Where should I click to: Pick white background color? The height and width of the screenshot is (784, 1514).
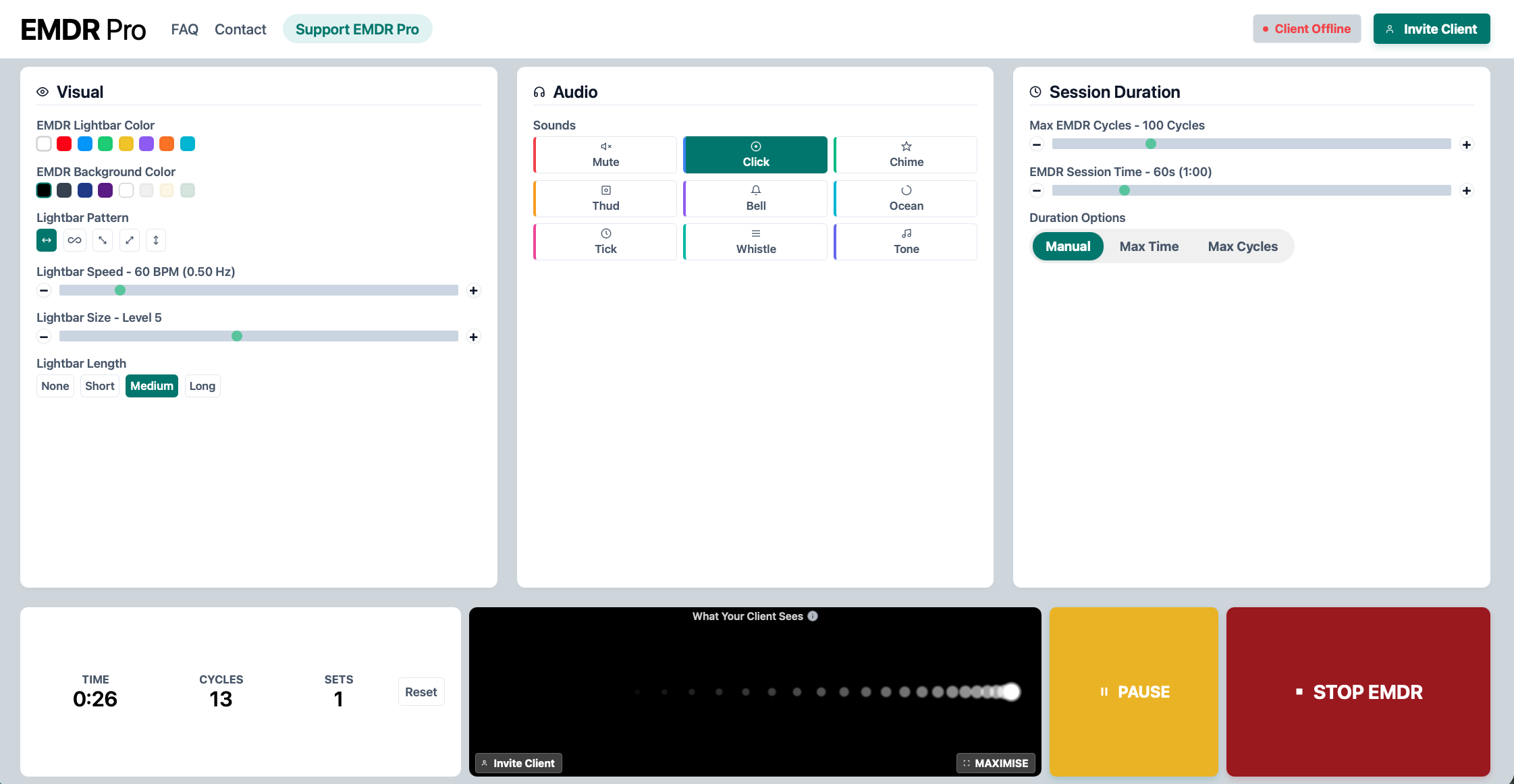[126, 190]
